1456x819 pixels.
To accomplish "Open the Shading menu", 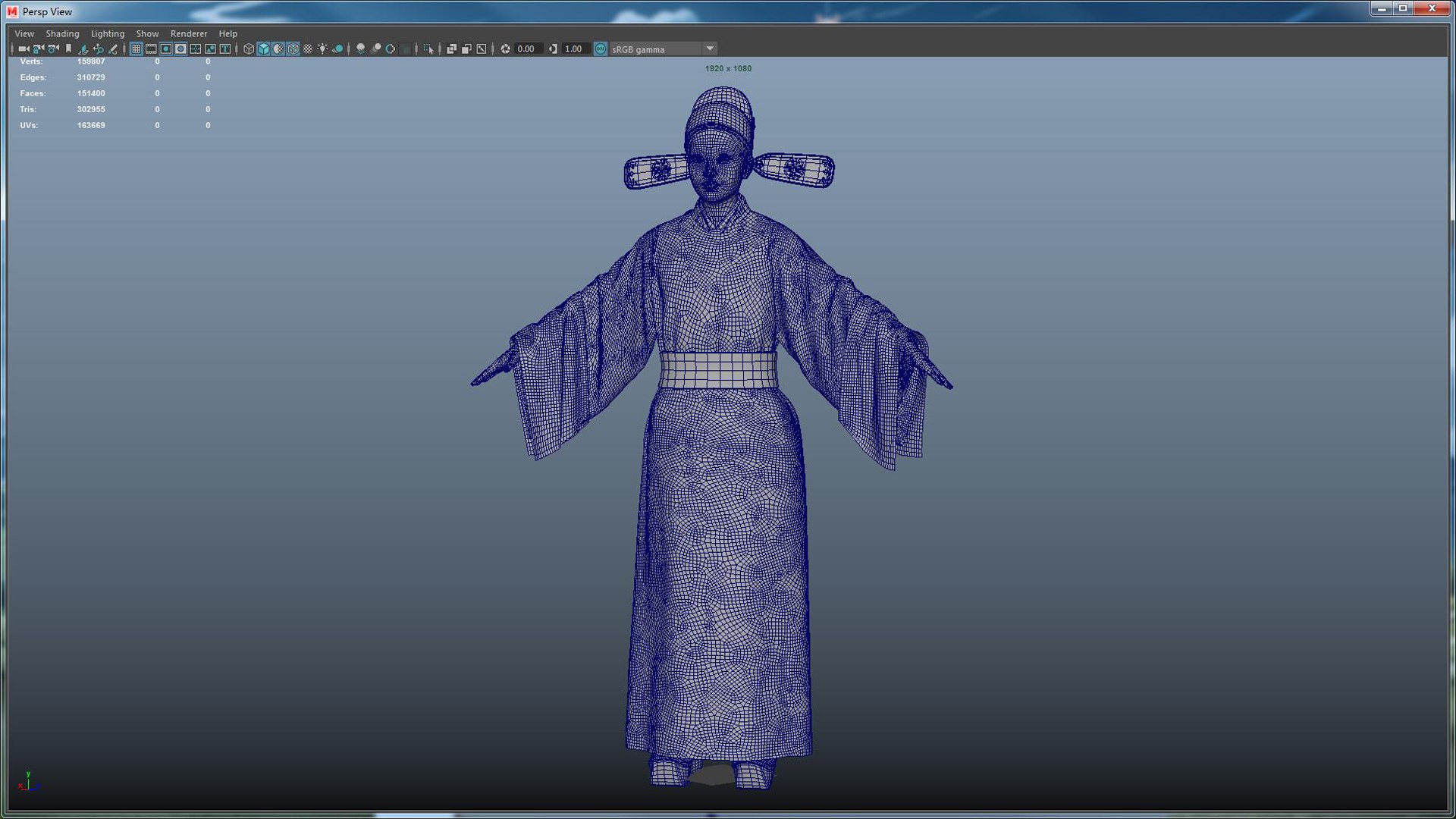I will pos(62,33).
